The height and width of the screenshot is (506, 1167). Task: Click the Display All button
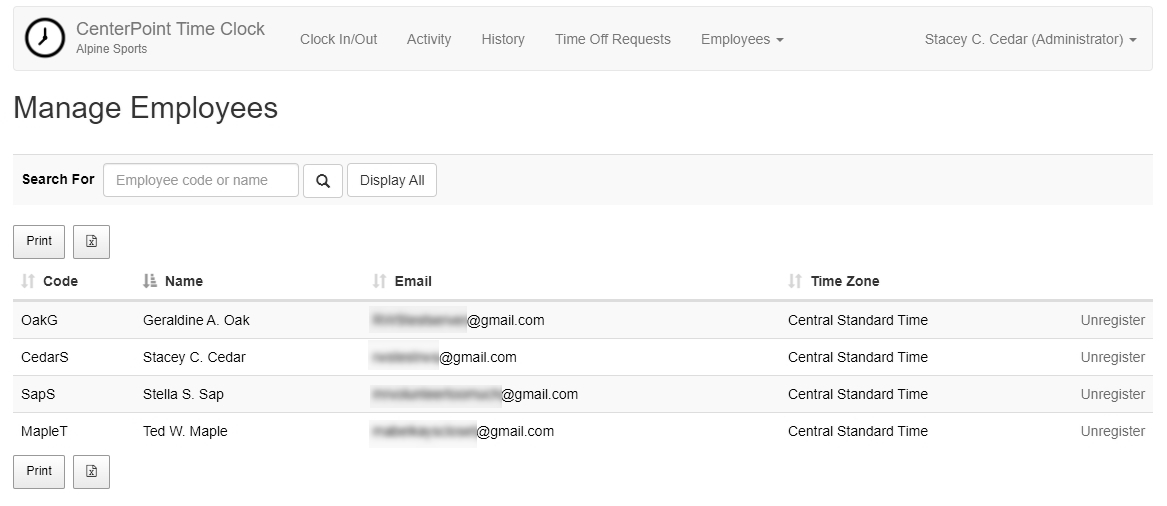coord(392,181)
